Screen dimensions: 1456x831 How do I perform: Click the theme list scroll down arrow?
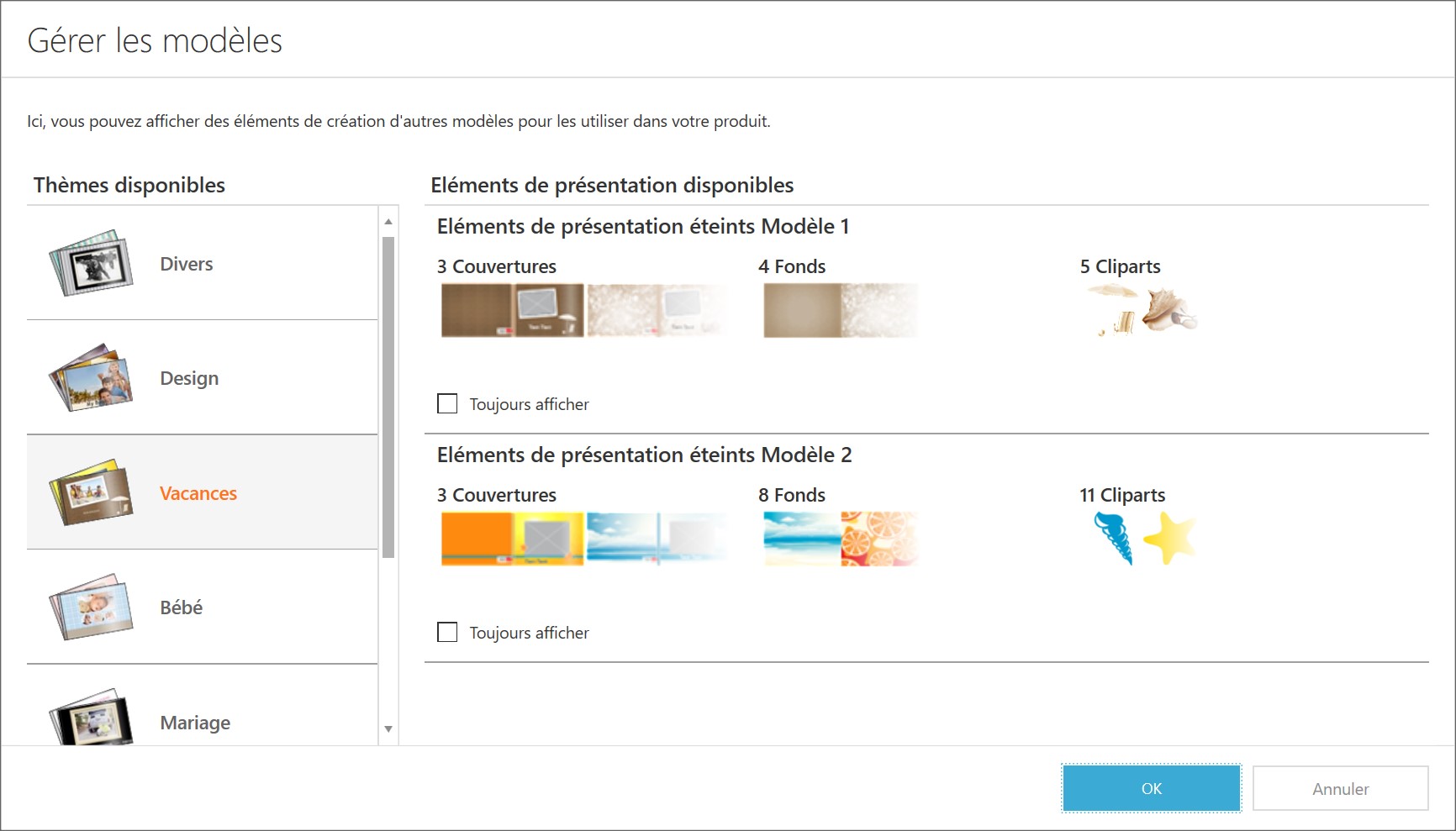388,728
